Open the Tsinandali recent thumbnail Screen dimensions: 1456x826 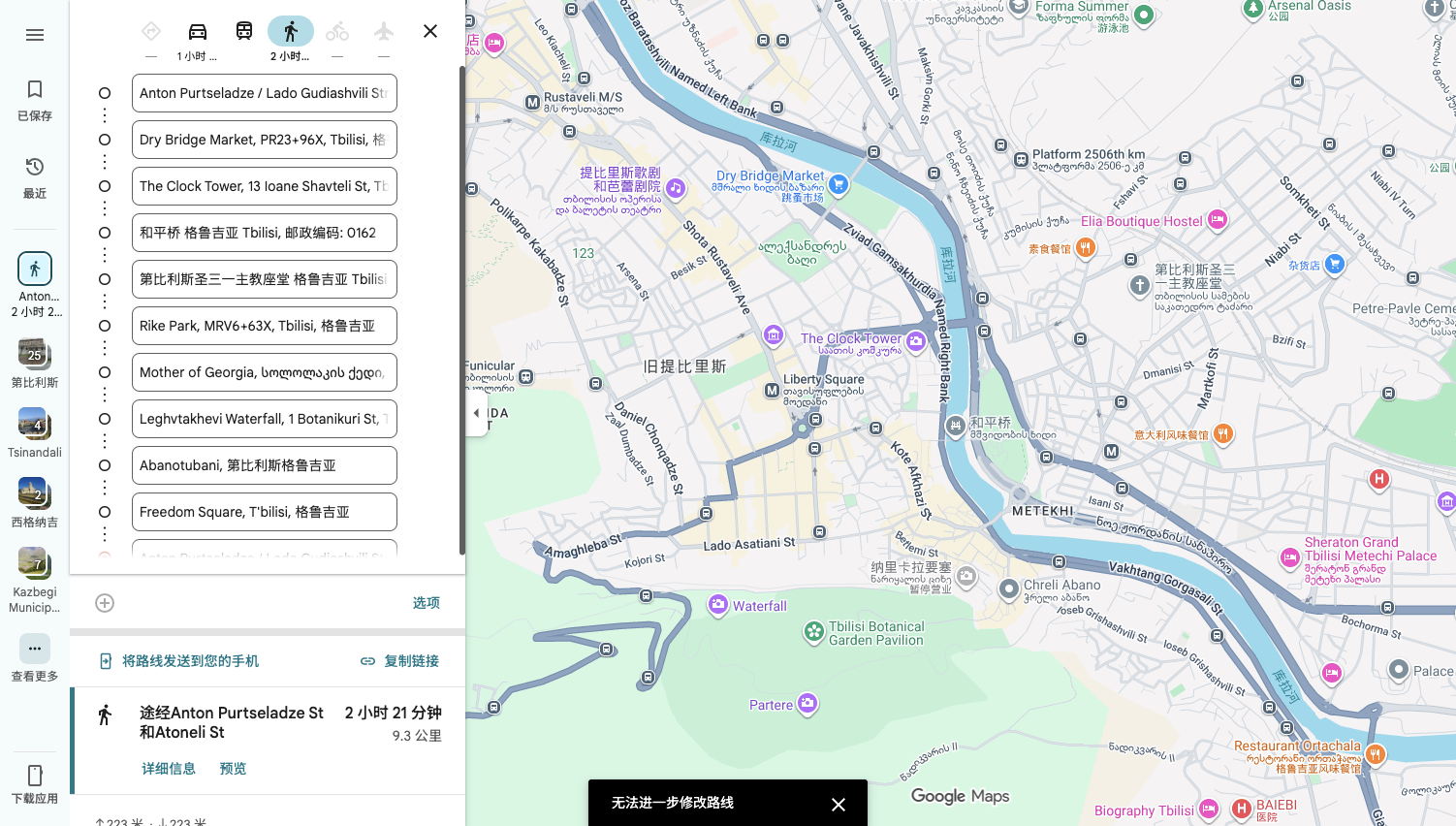[34, 432]
